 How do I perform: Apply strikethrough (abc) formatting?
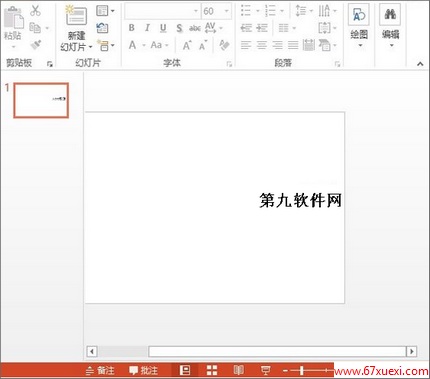point(195,28)
